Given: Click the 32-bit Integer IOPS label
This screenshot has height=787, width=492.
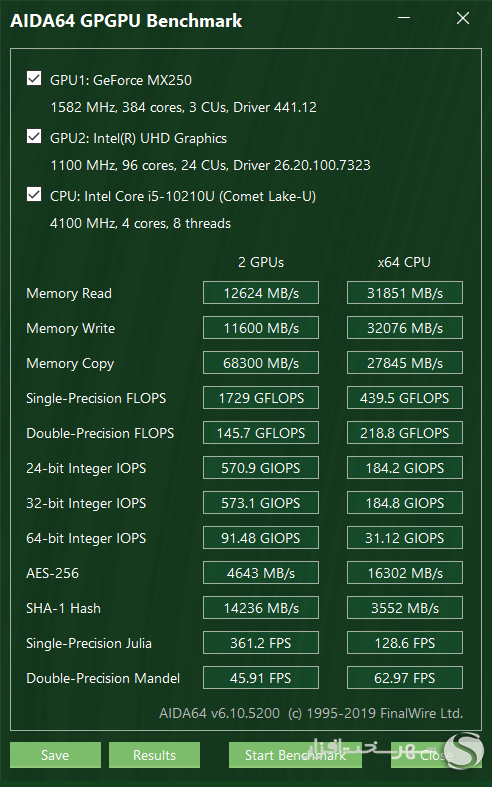Looking at the screenshot, I should click(86, 503).
